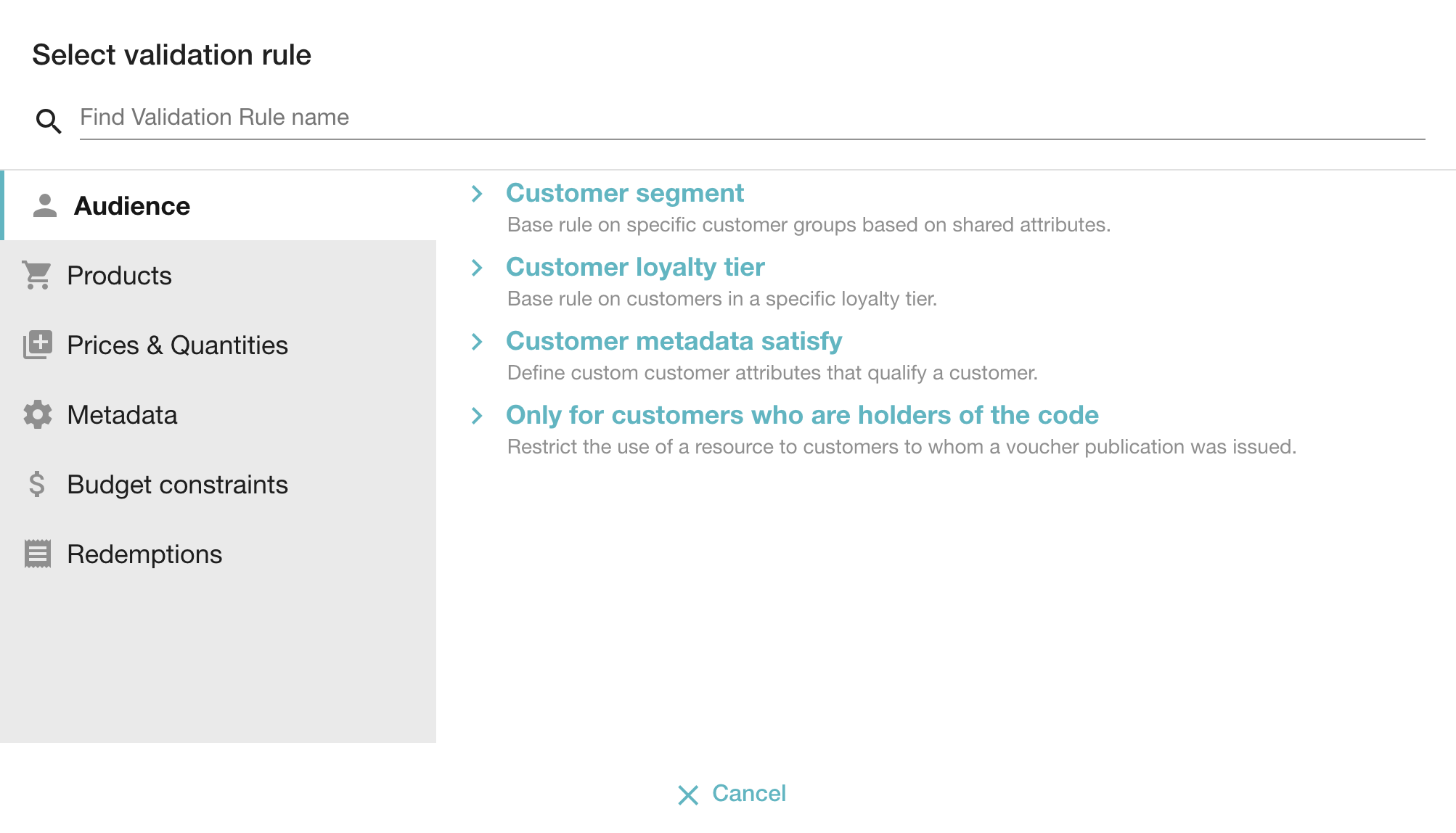
Task: Expand the Customer segment chevron
Action: point(477,194)
